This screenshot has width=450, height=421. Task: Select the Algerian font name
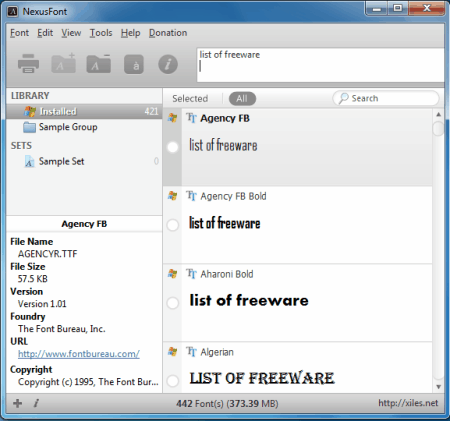[x=217, y=352]
